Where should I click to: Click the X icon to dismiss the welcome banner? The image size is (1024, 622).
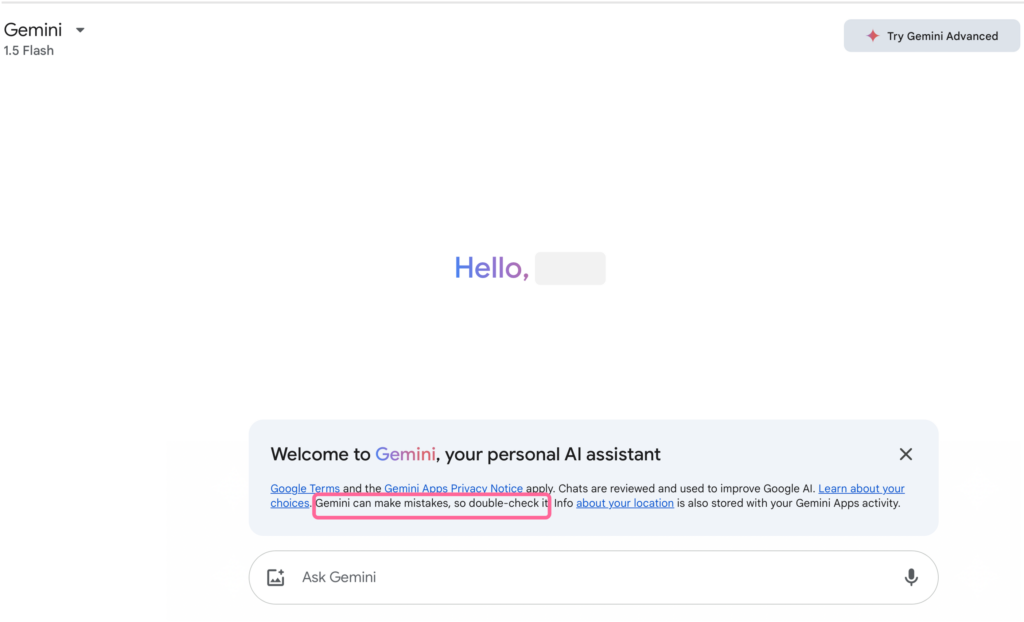tap(905, 454)
